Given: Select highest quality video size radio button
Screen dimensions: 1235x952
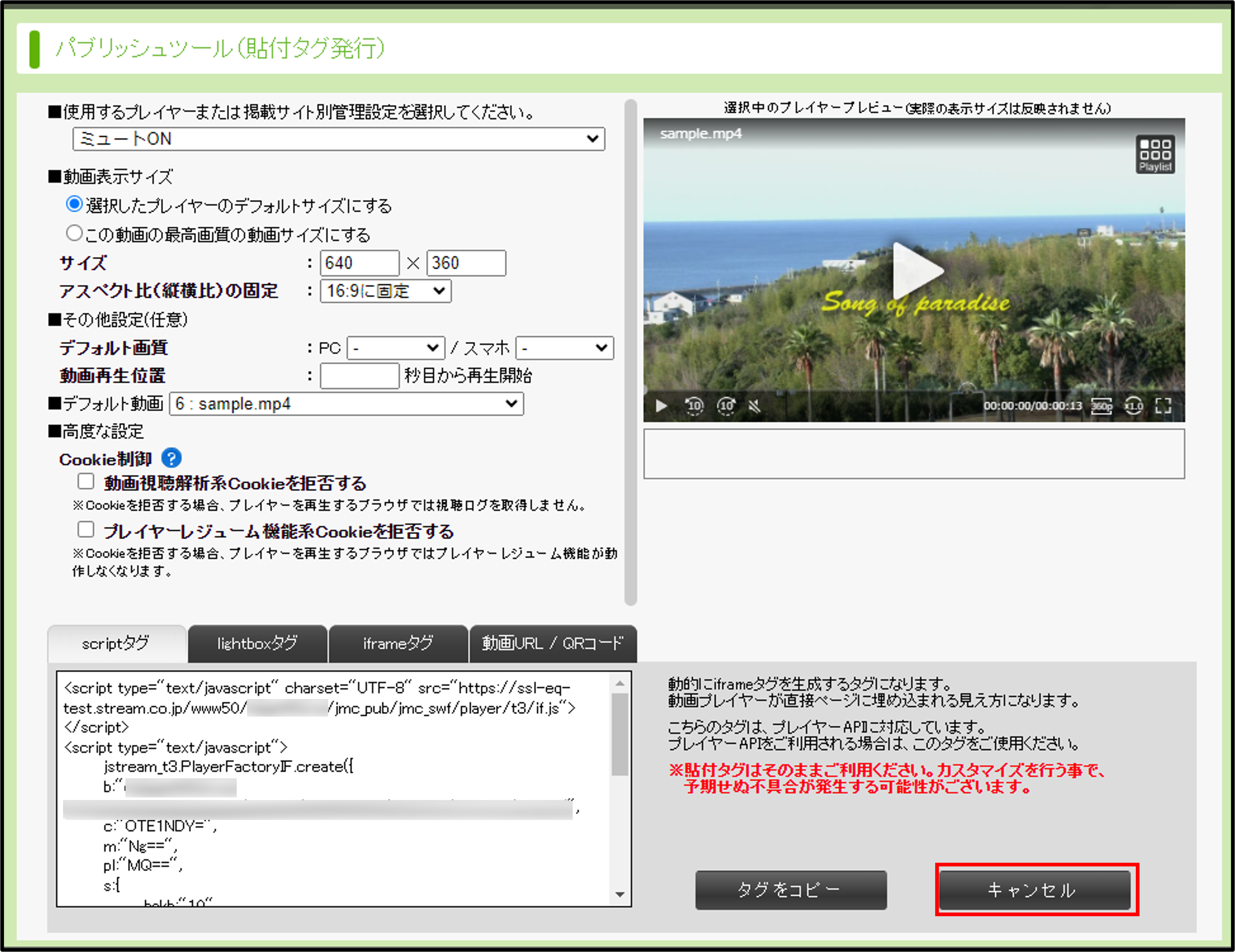Looking at the screenshot, I should pyautogui.click(x=74, y=232).
